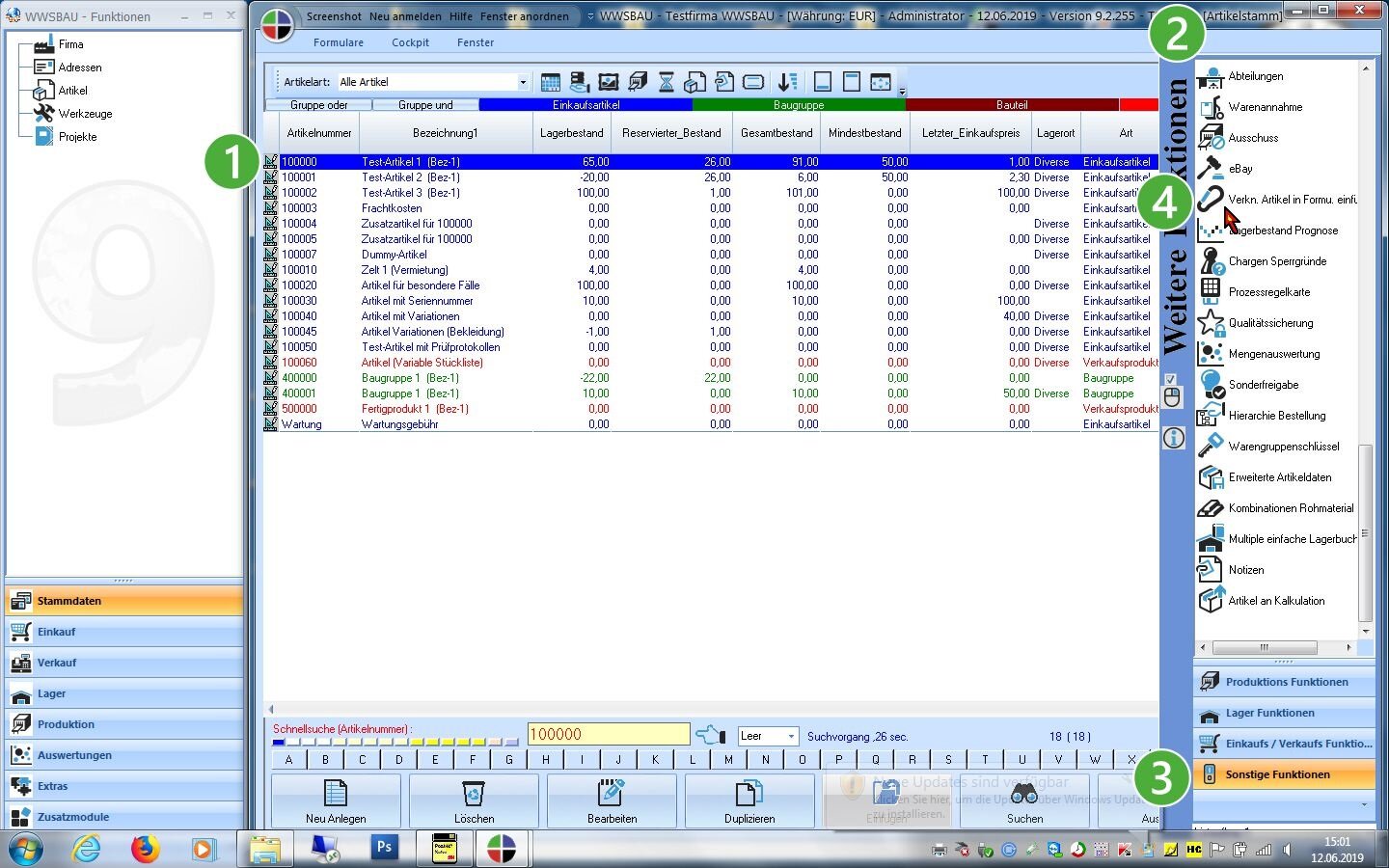
Task: Filter by green Baugruppe color bar
Action: (799, 105)
